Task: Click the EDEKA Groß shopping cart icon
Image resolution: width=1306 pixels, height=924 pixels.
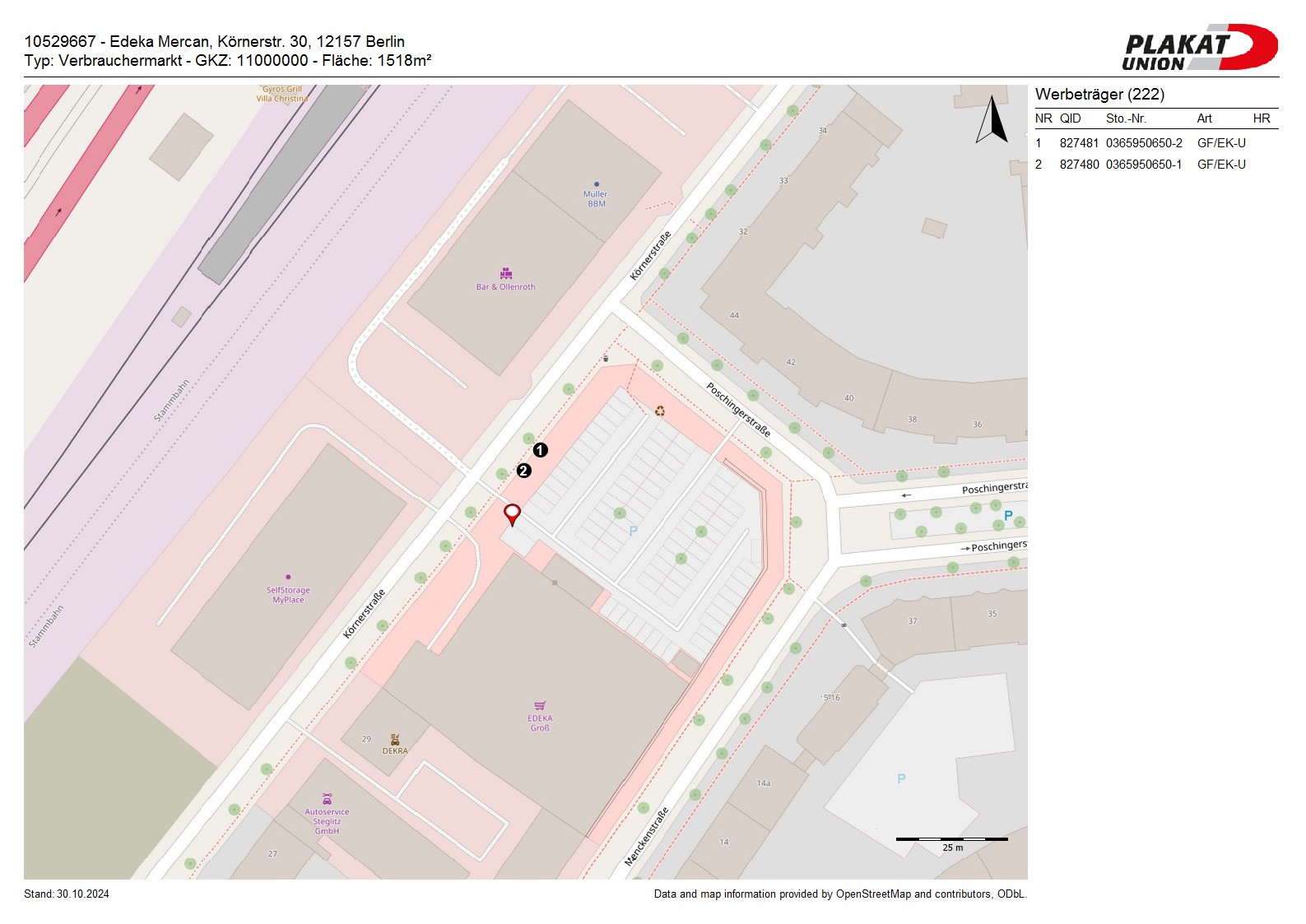Action: [x=540, y=706]
